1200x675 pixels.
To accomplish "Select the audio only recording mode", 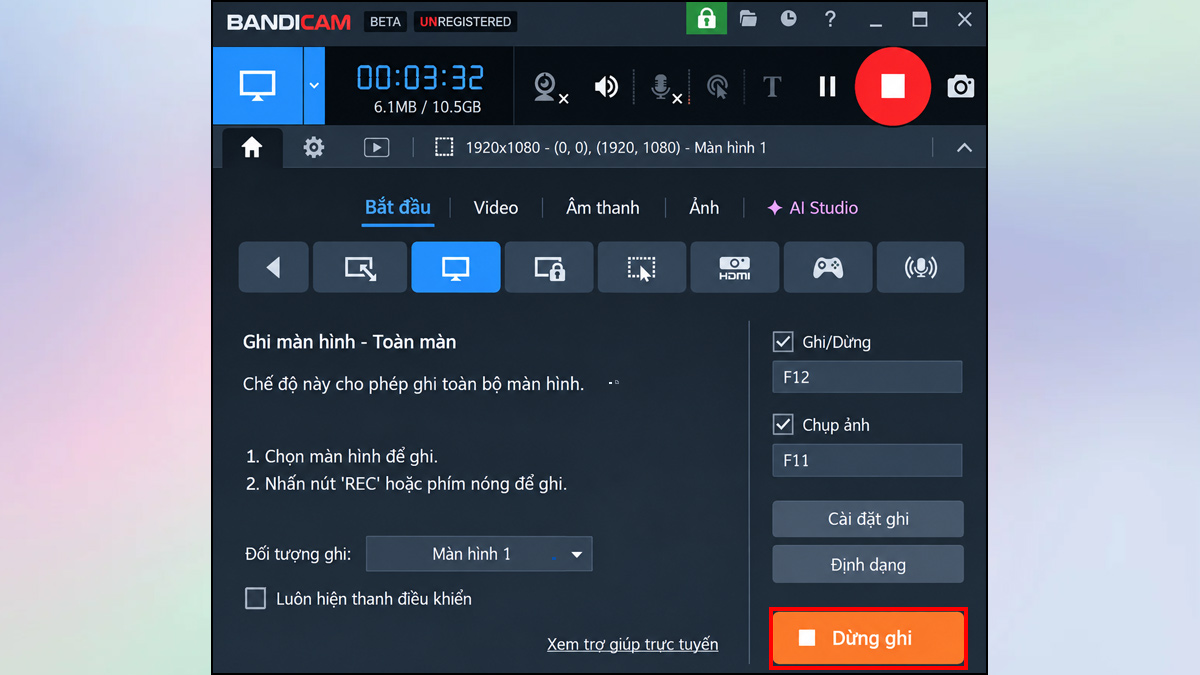I will pos(921,267).
